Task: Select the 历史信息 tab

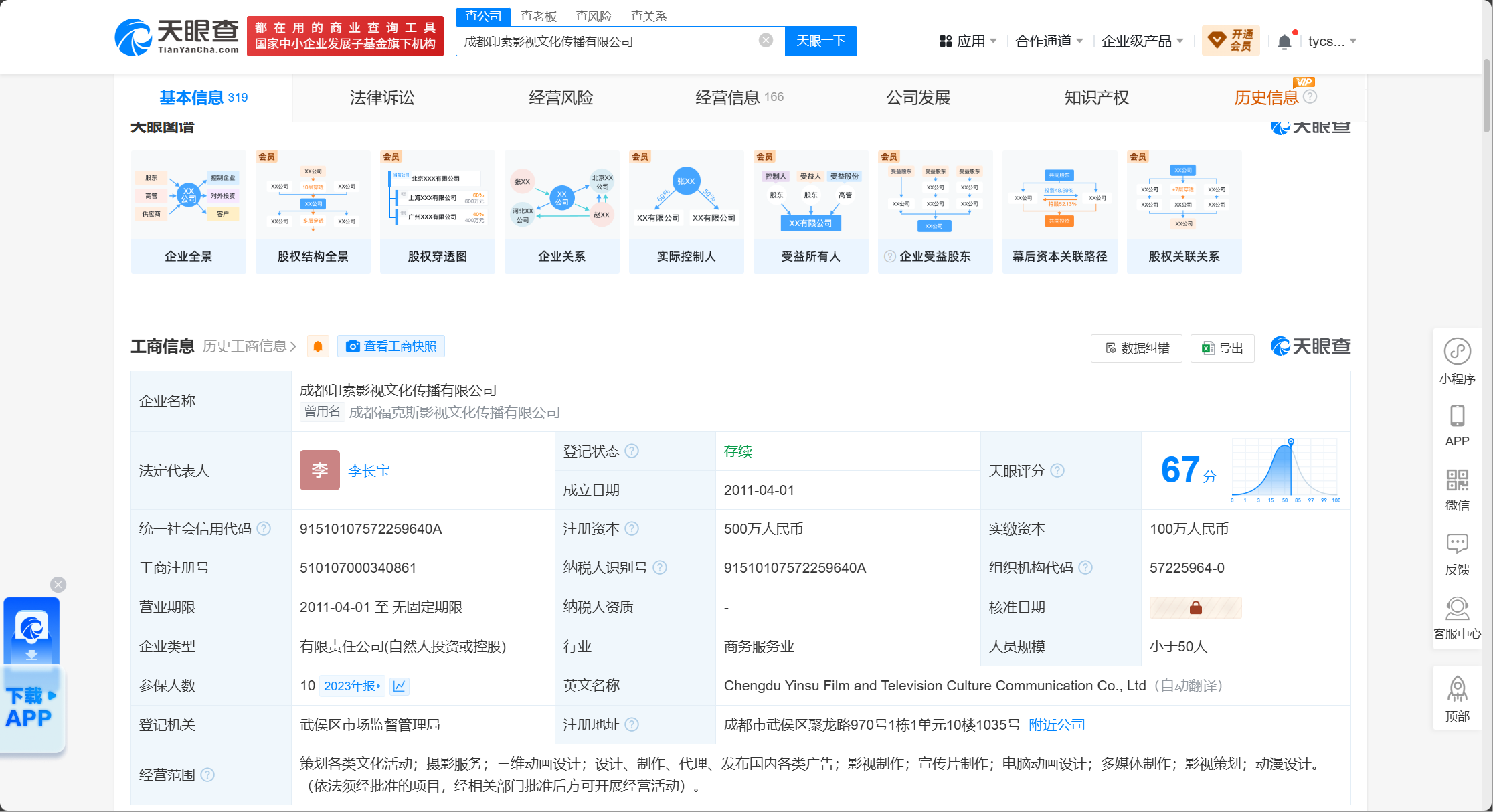Action: click(1265, 98)
